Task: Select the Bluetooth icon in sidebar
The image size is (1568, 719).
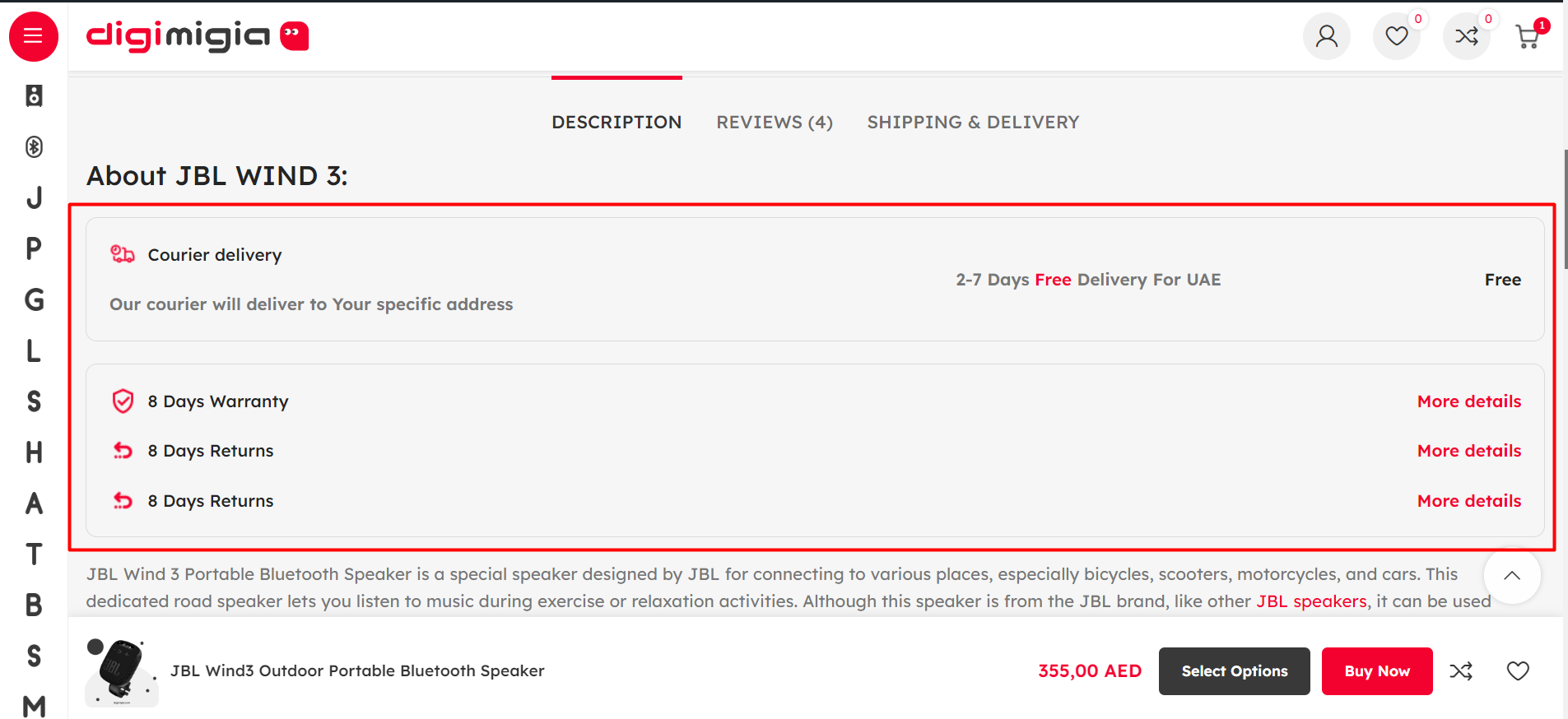Action: (x=34, y=146)
